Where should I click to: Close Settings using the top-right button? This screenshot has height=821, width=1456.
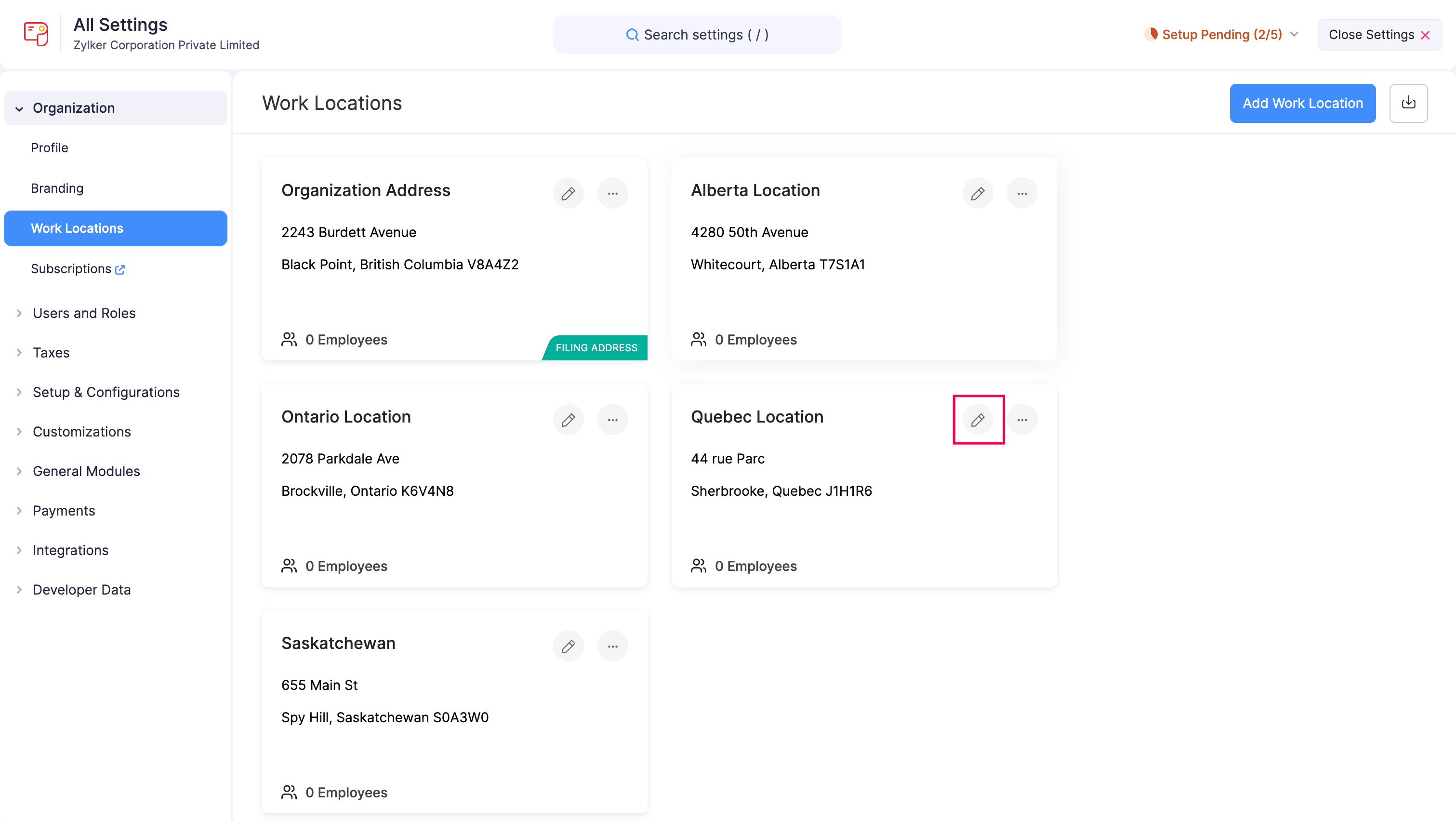1379,35
